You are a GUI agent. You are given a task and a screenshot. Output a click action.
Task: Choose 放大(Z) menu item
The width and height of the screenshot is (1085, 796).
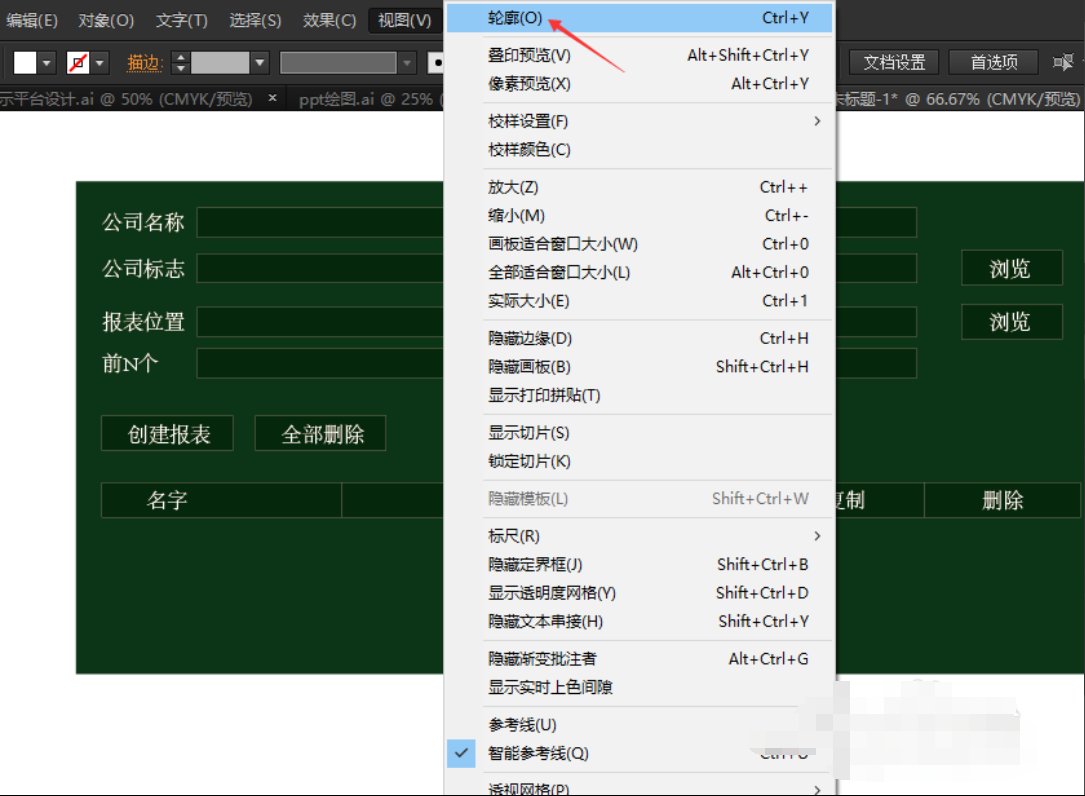pyautogui.click(x=639, y=188)
